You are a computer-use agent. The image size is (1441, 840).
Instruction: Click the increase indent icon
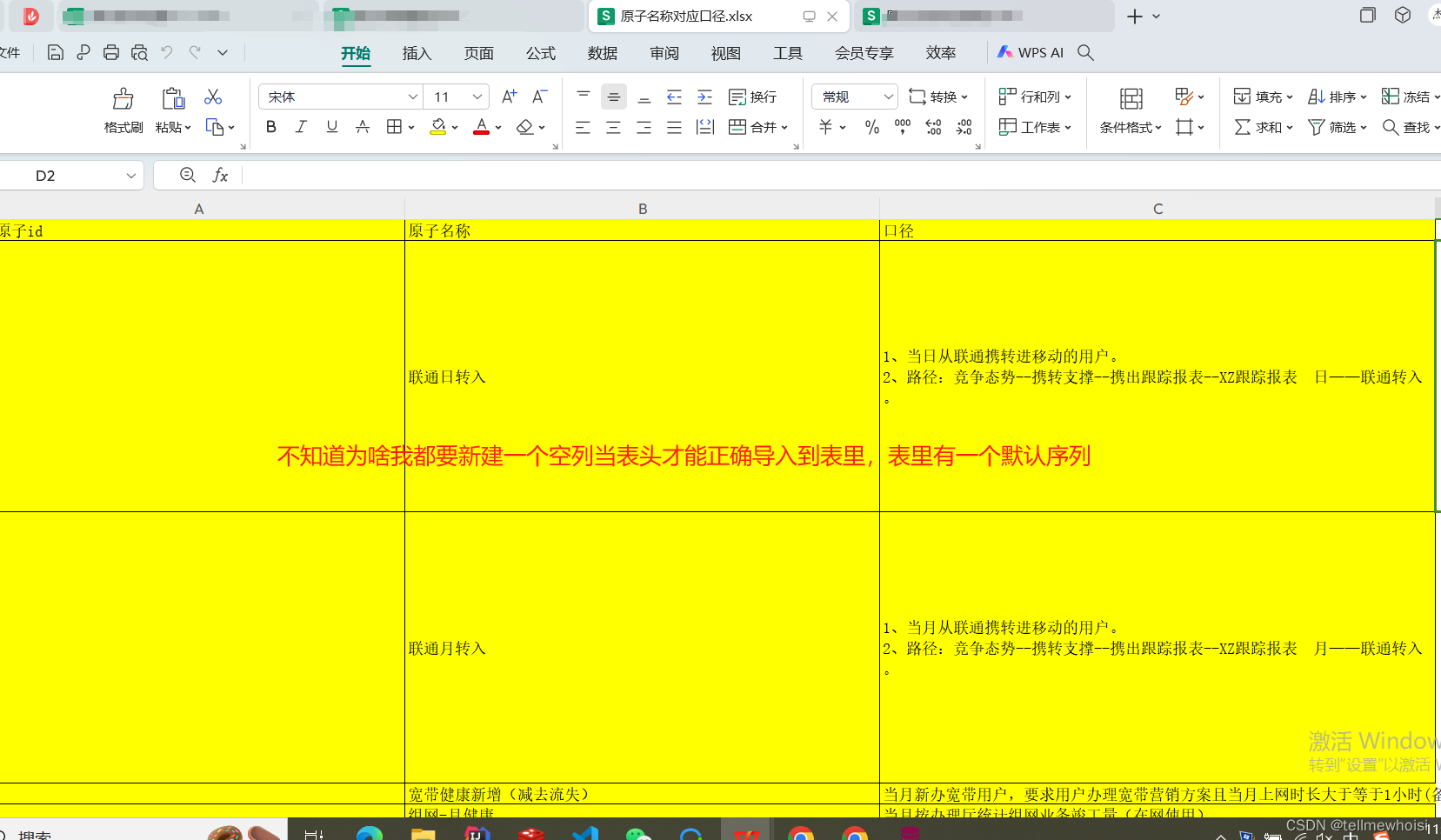tap(704, 97)
